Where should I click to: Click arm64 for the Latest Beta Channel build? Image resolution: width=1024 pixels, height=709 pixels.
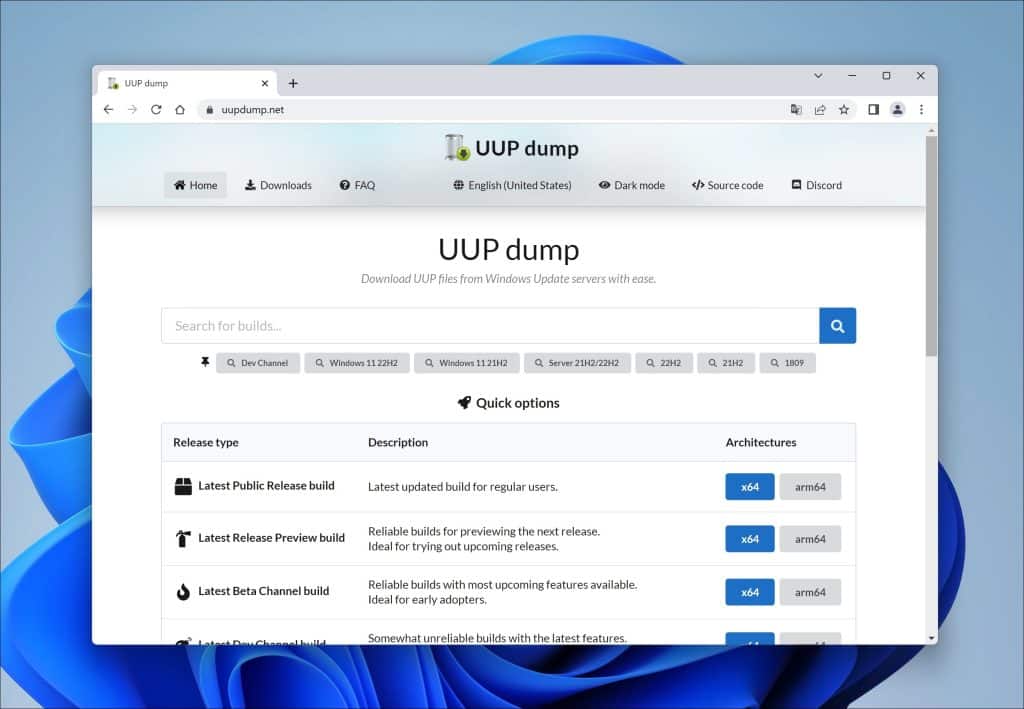tap(810, 592)
